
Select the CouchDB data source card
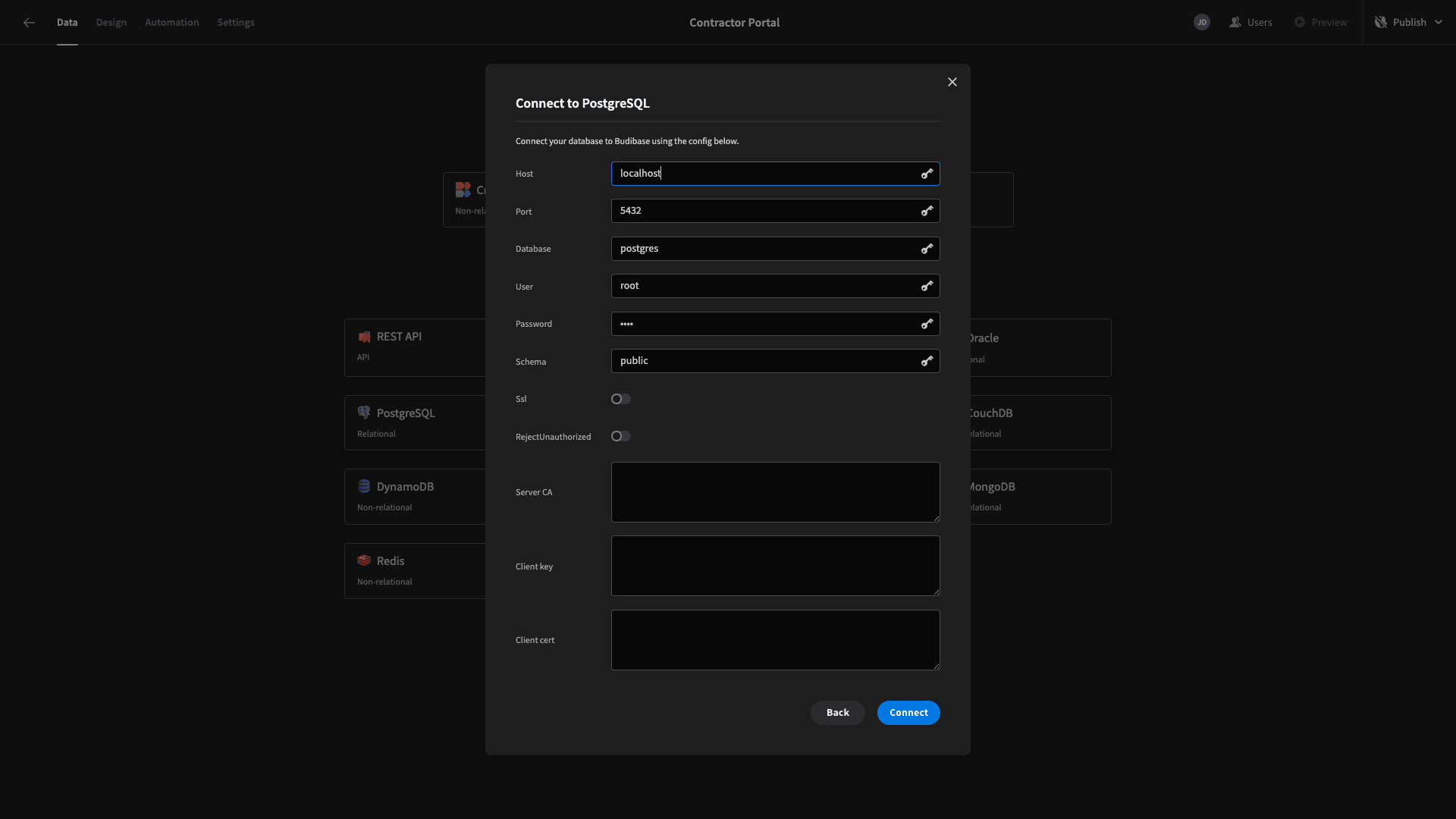(x=1040, y=422)
